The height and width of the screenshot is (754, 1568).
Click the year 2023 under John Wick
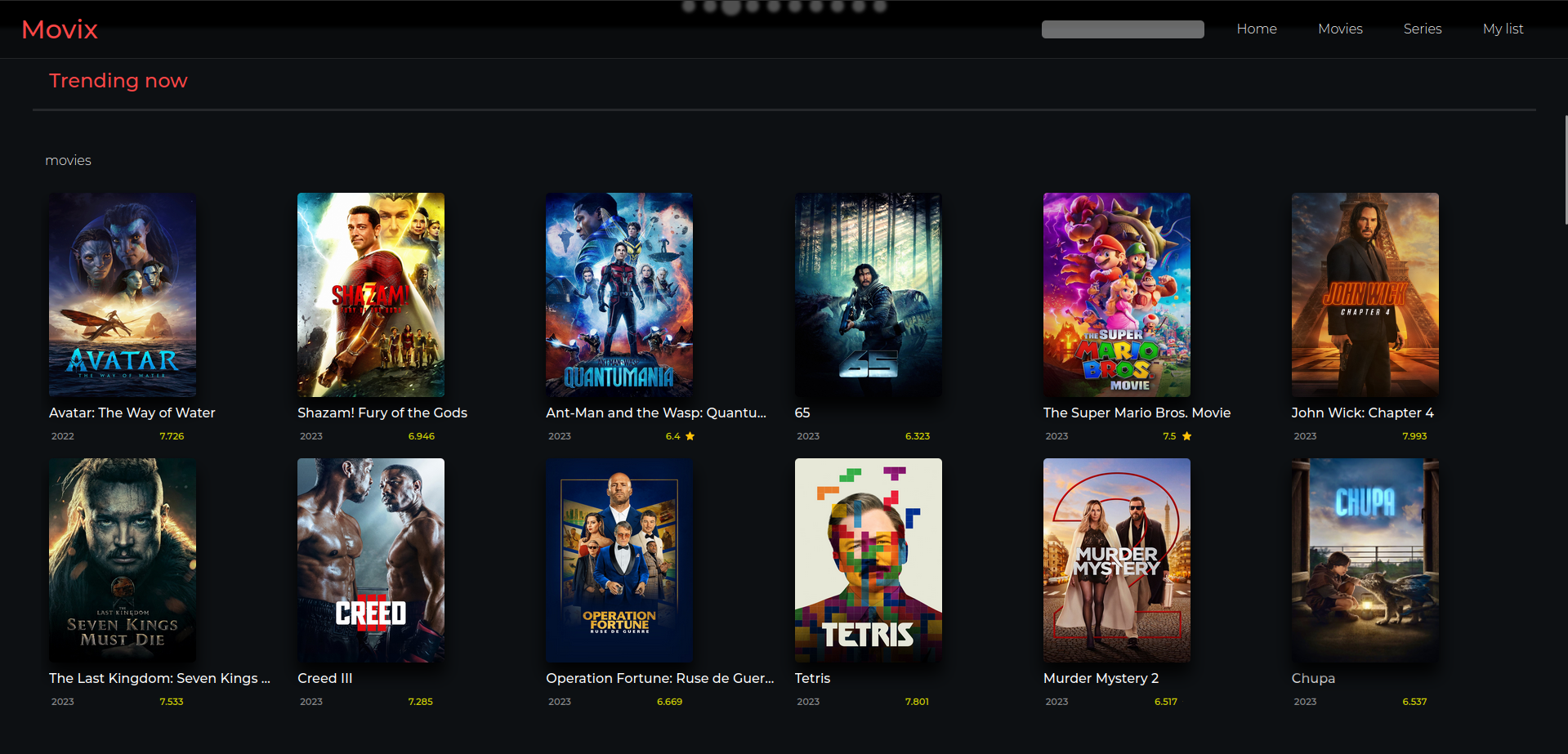click(x=1305, y=436)
